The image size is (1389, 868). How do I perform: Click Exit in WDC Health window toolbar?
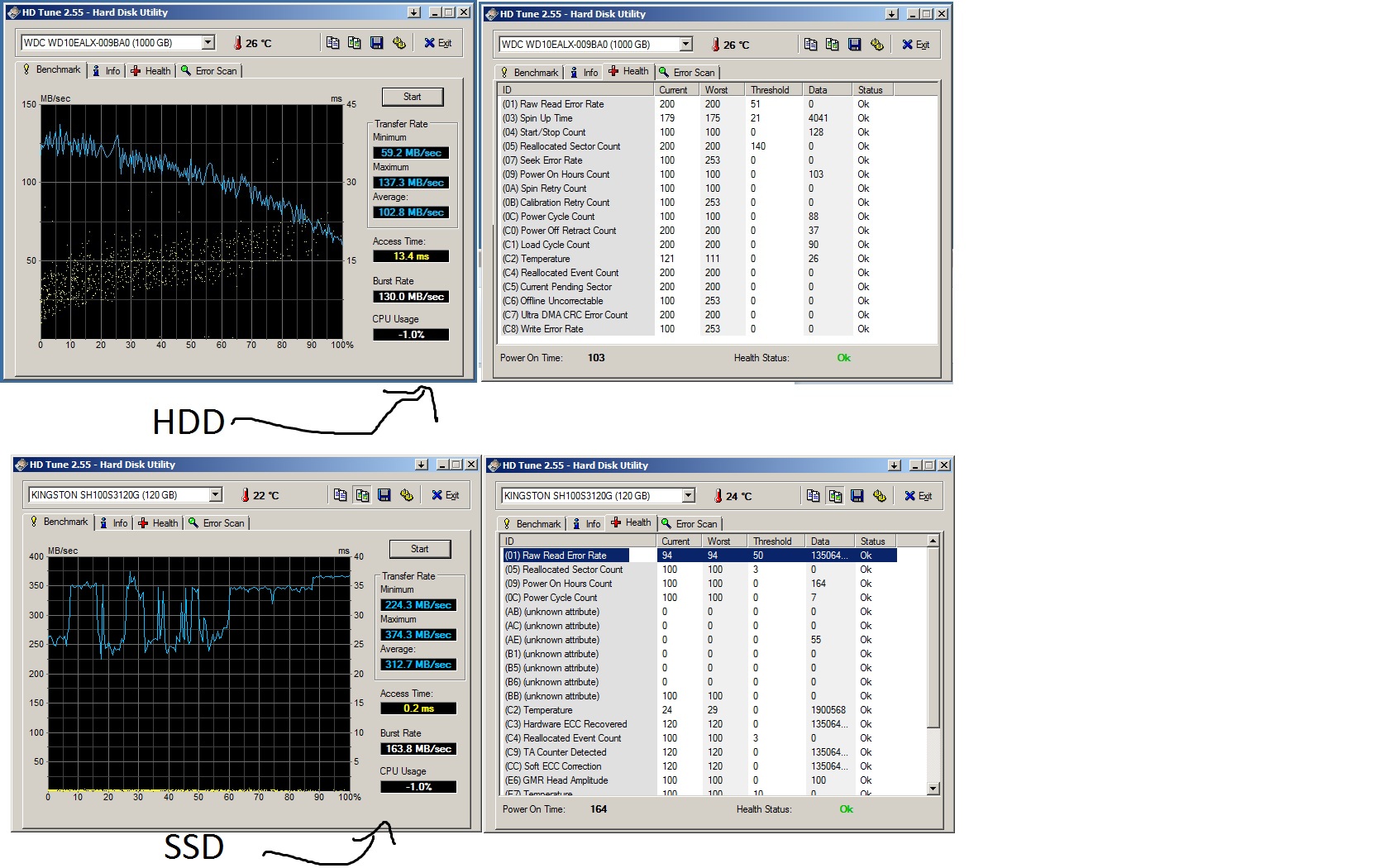916,45
